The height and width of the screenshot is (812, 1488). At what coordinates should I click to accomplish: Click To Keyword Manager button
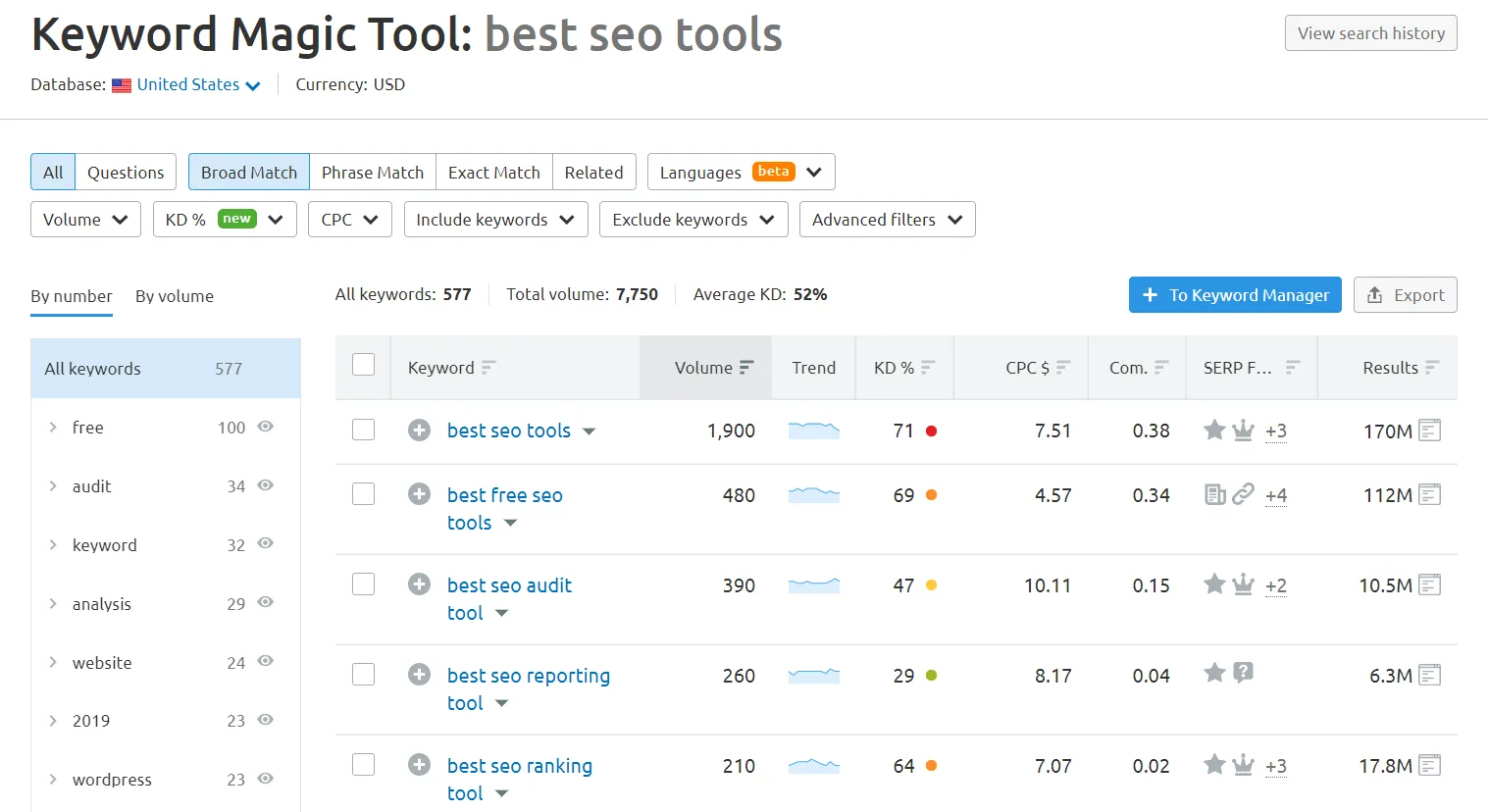[x=1235, y=295]
